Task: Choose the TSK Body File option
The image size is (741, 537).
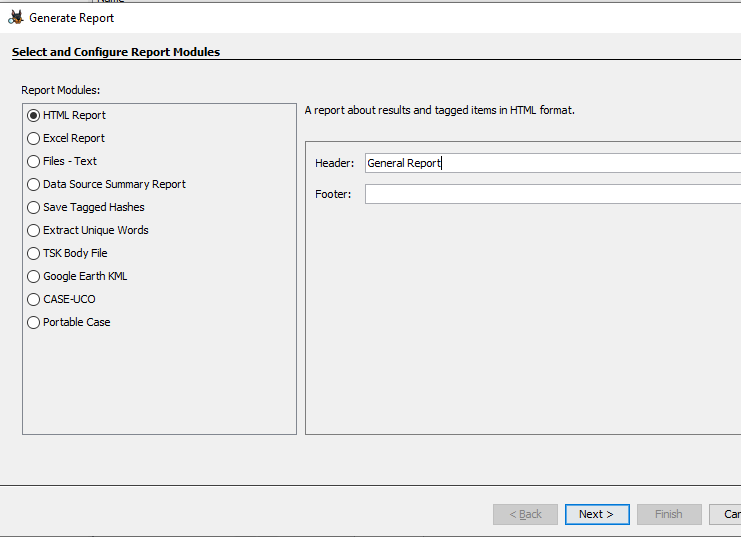Action: pyautogui.click(x=34, y=253)
